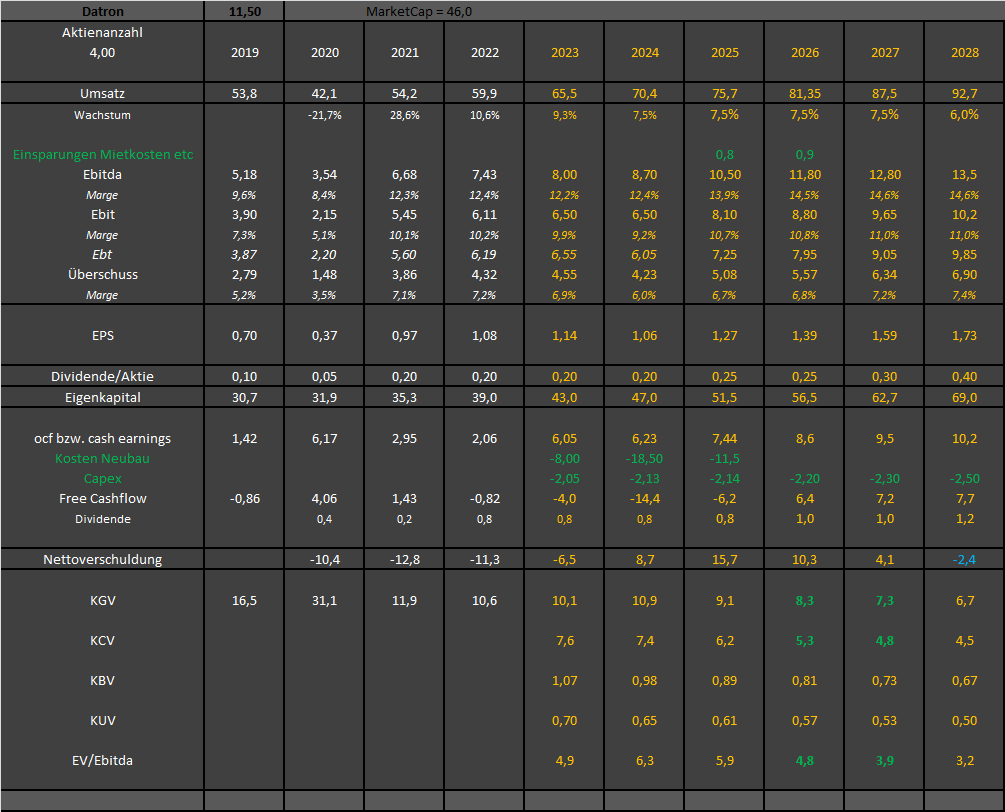Screen dimensions: 1005x812
Task: Select Ebt 2024 value "6,05"
Action: click(644, 254)
